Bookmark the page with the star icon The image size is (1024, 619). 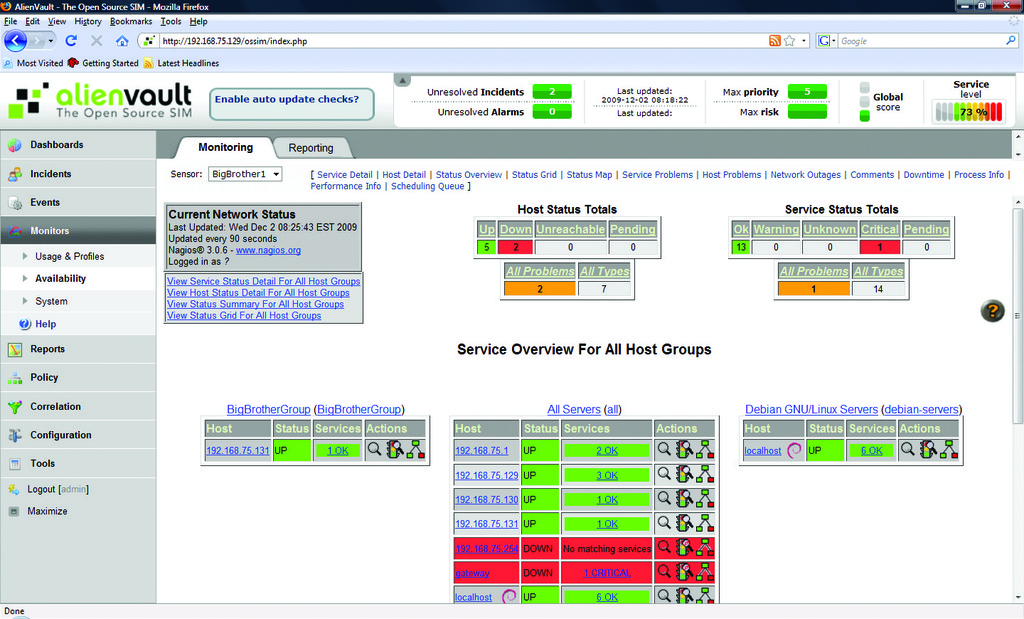pos(790,41)
